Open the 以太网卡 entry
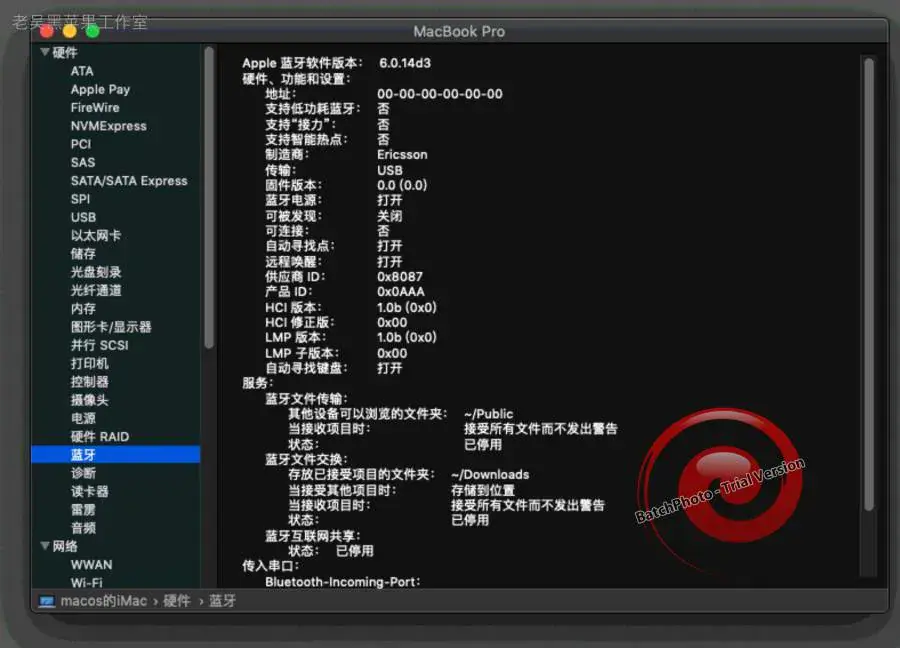 96,236
